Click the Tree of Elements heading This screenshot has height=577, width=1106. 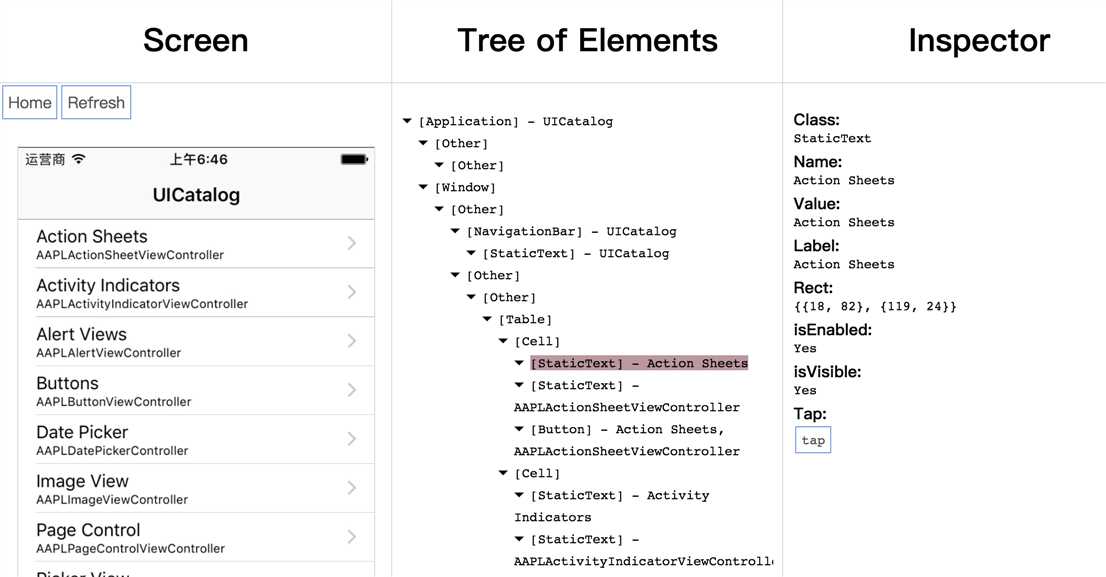587,40
